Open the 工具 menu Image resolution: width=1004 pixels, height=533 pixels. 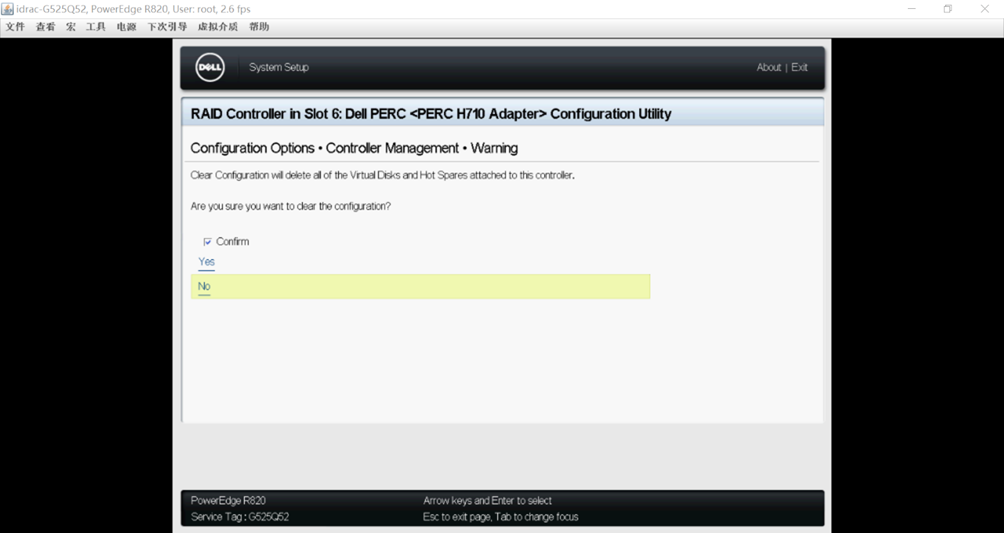96,27
